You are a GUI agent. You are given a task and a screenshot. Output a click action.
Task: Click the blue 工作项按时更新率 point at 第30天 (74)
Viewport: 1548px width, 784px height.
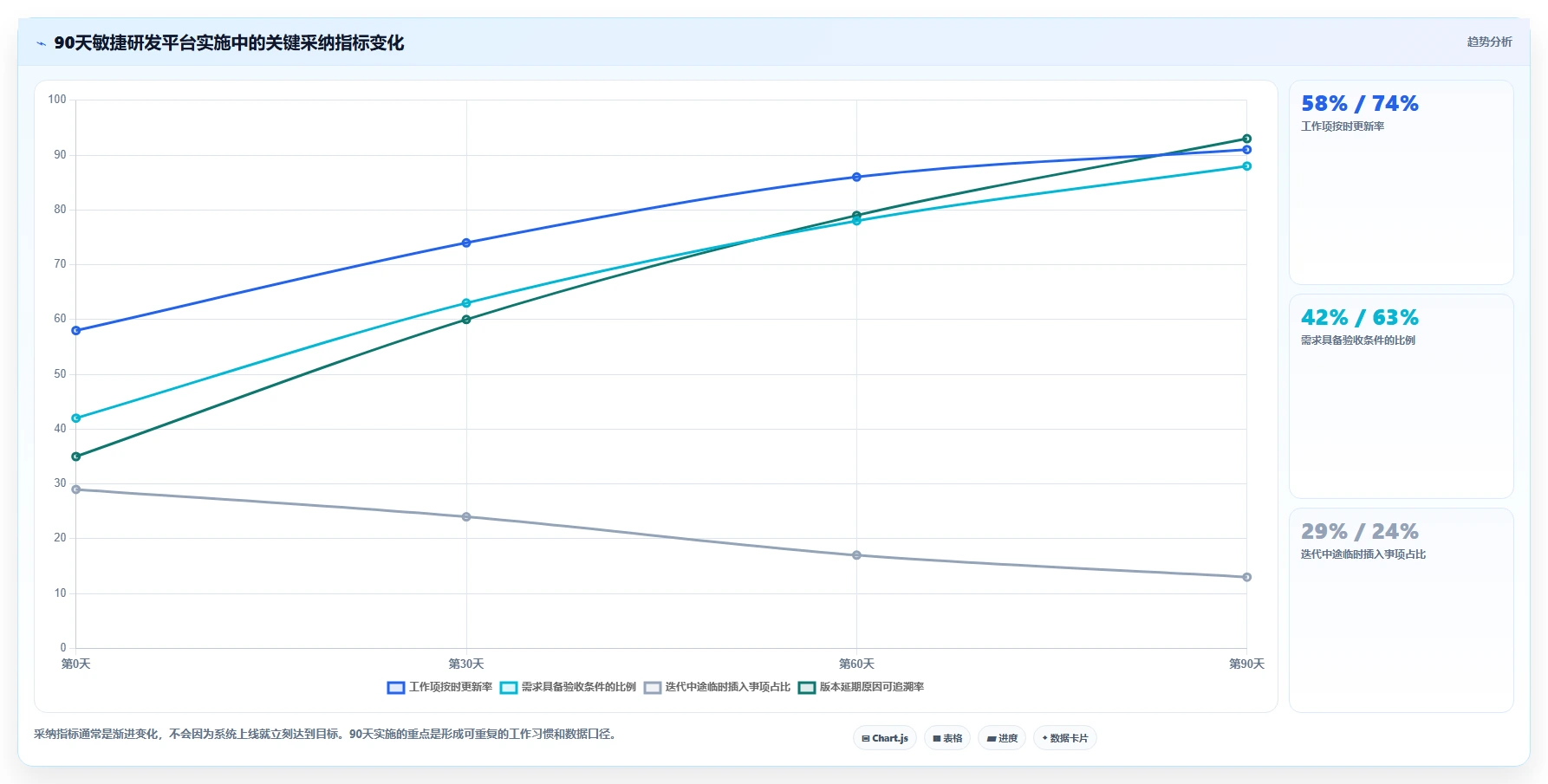pyautogui.click(x=466, y=243)
